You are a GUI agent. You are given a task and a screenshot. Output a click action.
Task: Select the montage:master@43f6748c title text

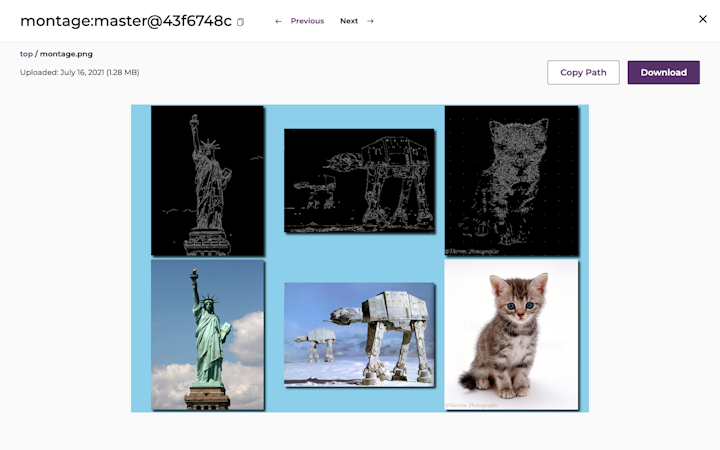click(x=126, y=21)
